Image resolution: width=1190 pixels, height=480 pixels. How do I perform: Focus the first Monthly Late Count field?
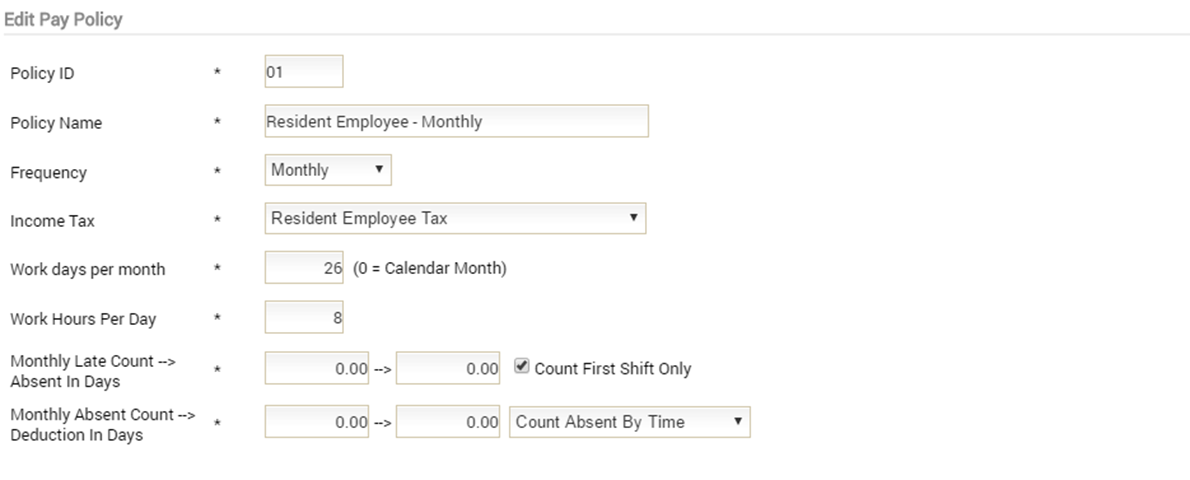pos(316,368)
